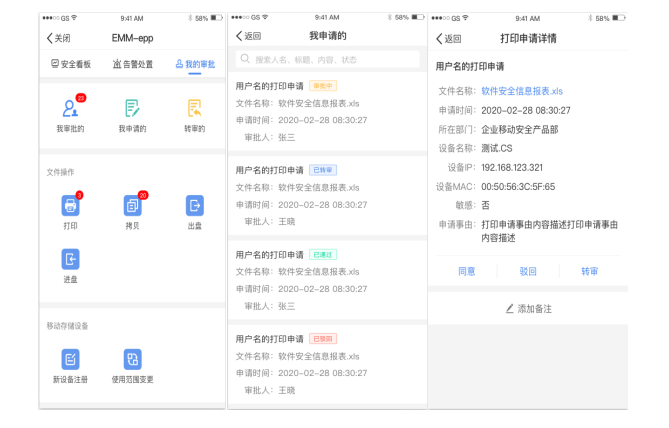Image resolution: width=669 pixels, height=428 pixels.
Task: Switch to the 安全看板 tab
Action: [x=71, y=64]
